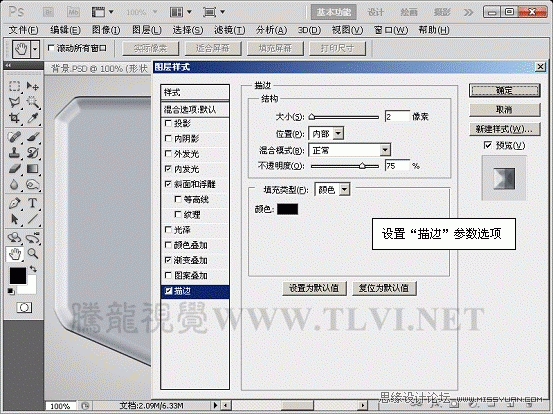Uncheck the Stroke (描边) style

(168, 291)
